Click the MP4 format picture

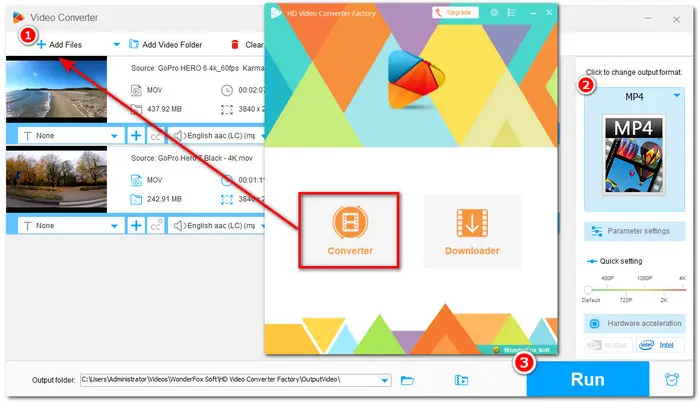(x=634, y=155)
